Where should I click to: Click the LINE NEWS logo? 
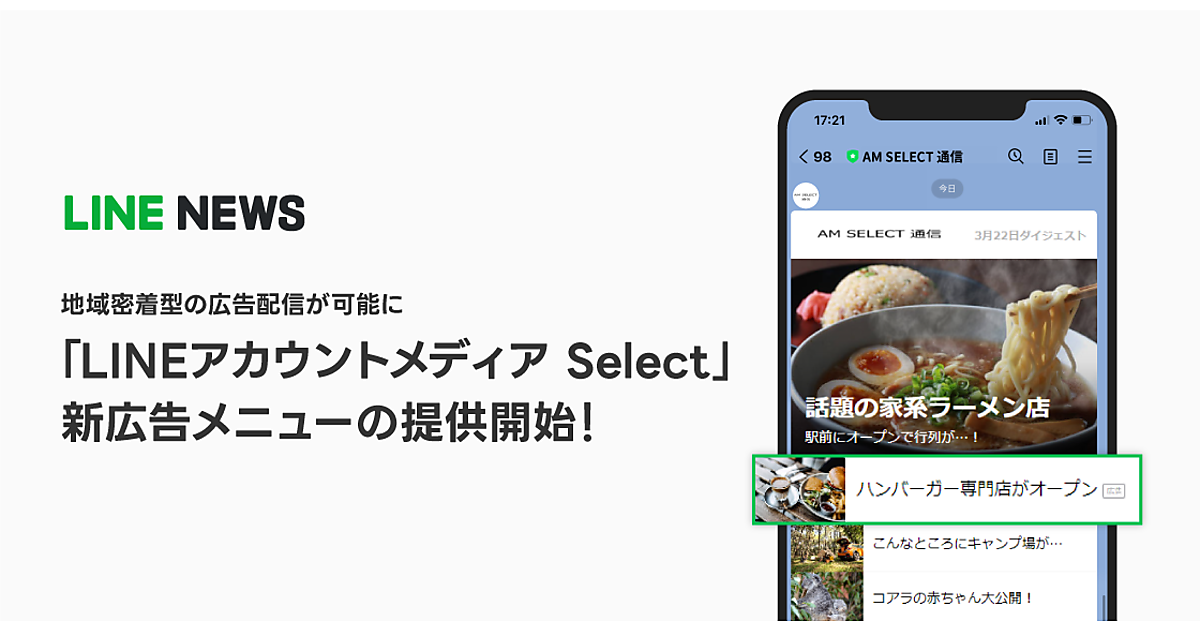184,213
